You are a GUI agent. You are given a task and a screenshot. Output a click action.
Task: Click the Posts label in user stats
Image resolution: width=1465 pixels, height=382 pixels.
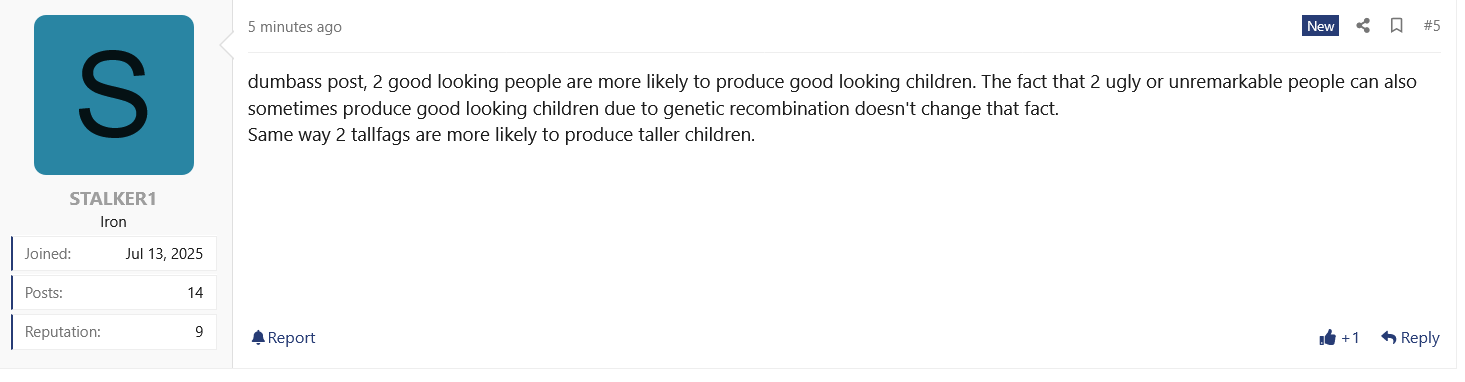44,293
